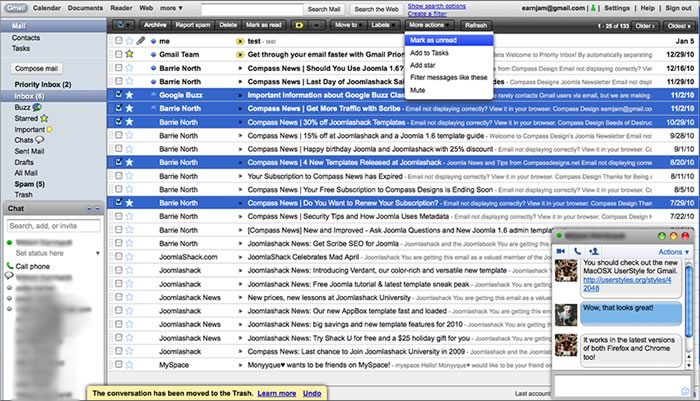Open the select-all checkbox dropdown

122,25
